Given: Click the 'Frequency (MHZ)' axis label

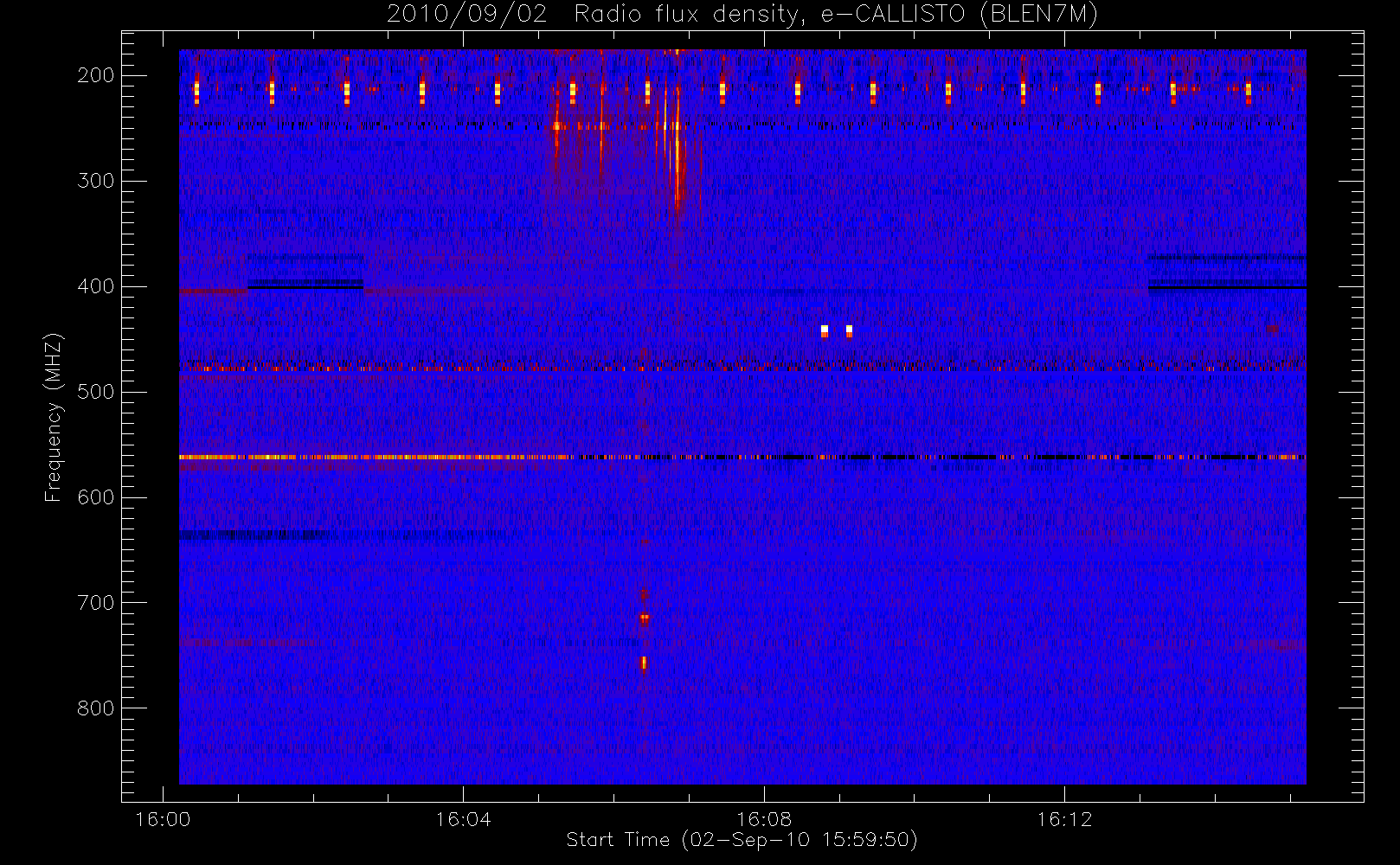Looking at the screenshot, I should tap(54, 418).
